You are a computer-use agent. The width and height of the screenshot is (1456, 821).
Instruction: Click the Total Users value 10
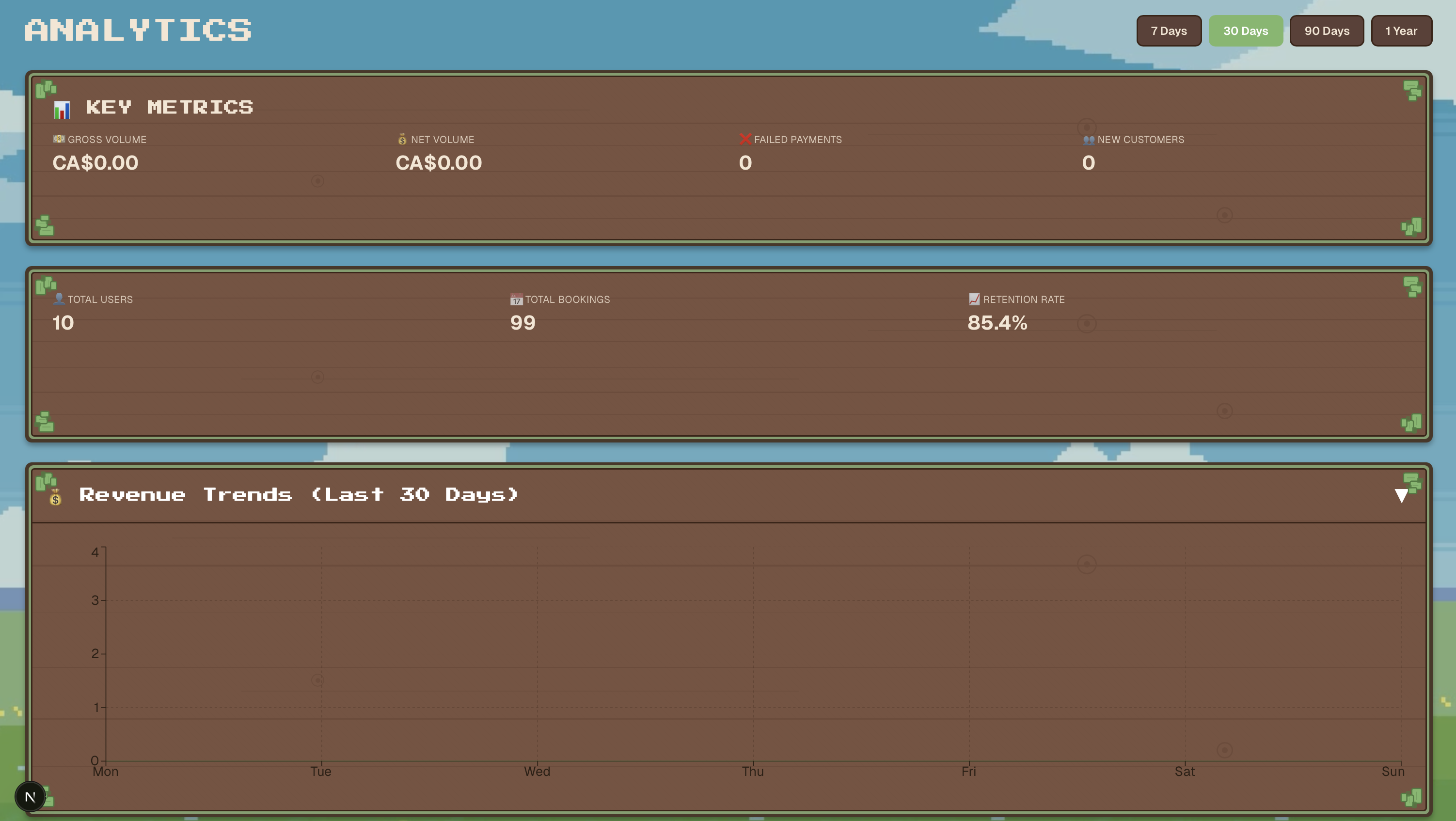(x=63, y=323)
